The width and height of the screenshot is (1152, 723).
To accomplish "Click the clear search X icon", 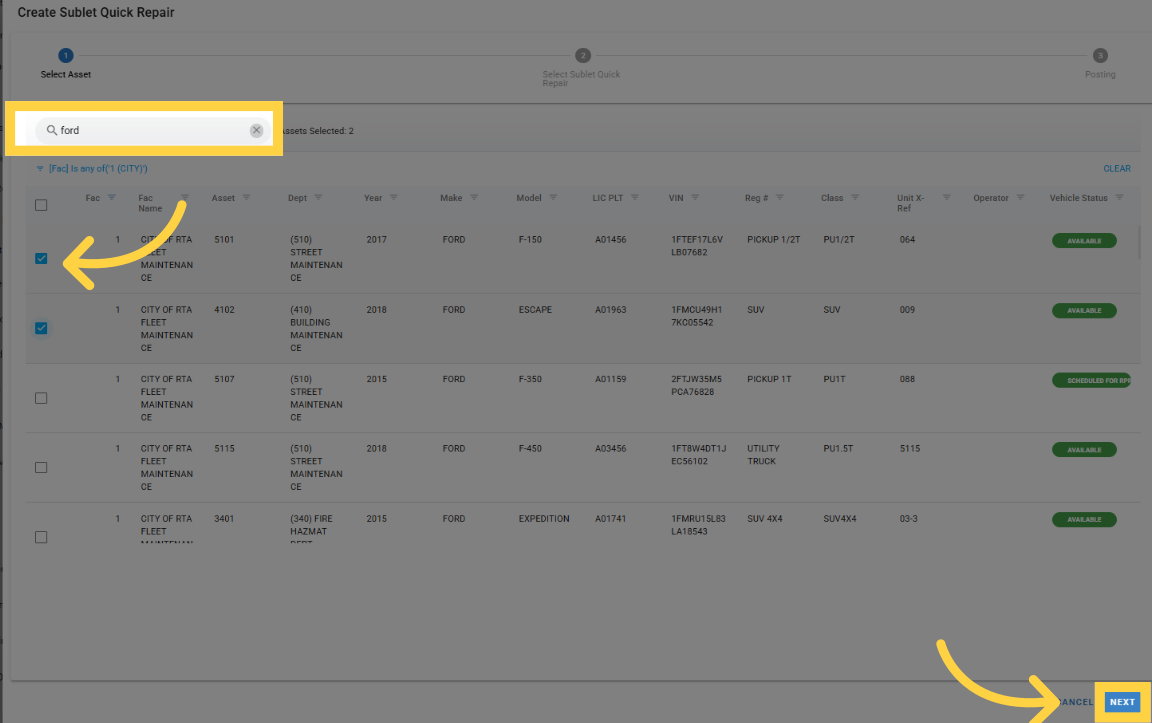I will pos(256,131).
